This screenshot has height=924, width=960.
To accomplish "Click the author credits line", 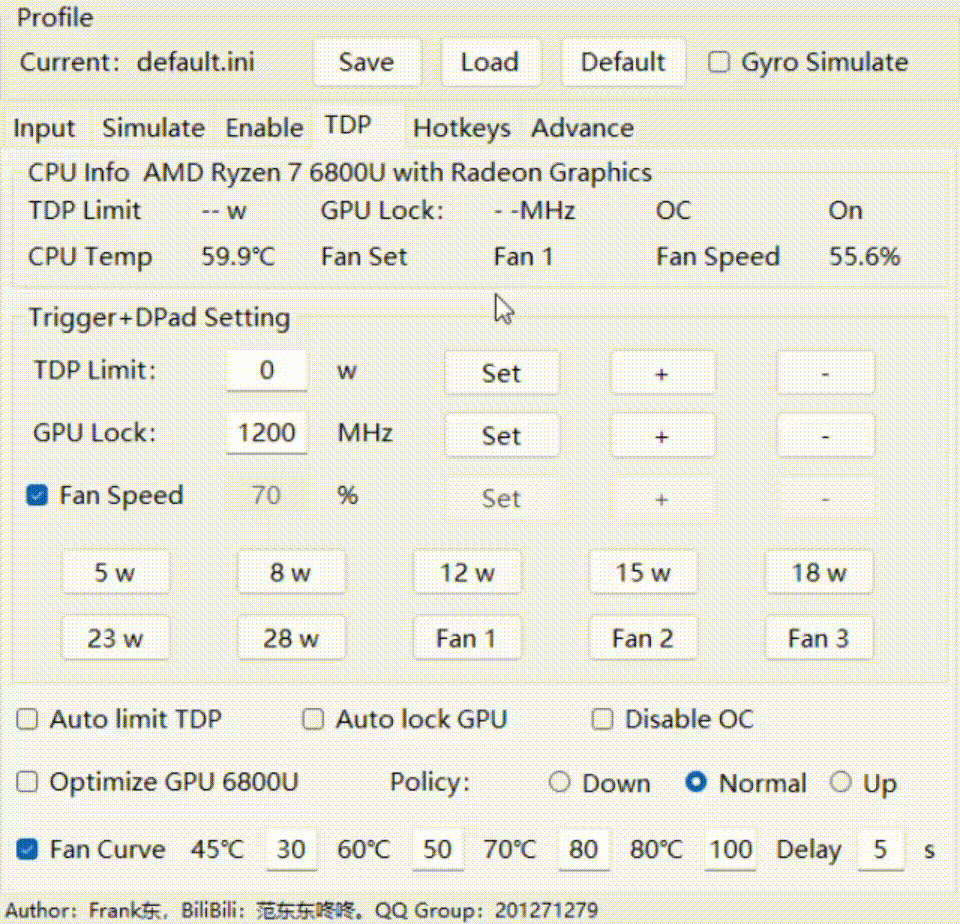I will 302,911.
